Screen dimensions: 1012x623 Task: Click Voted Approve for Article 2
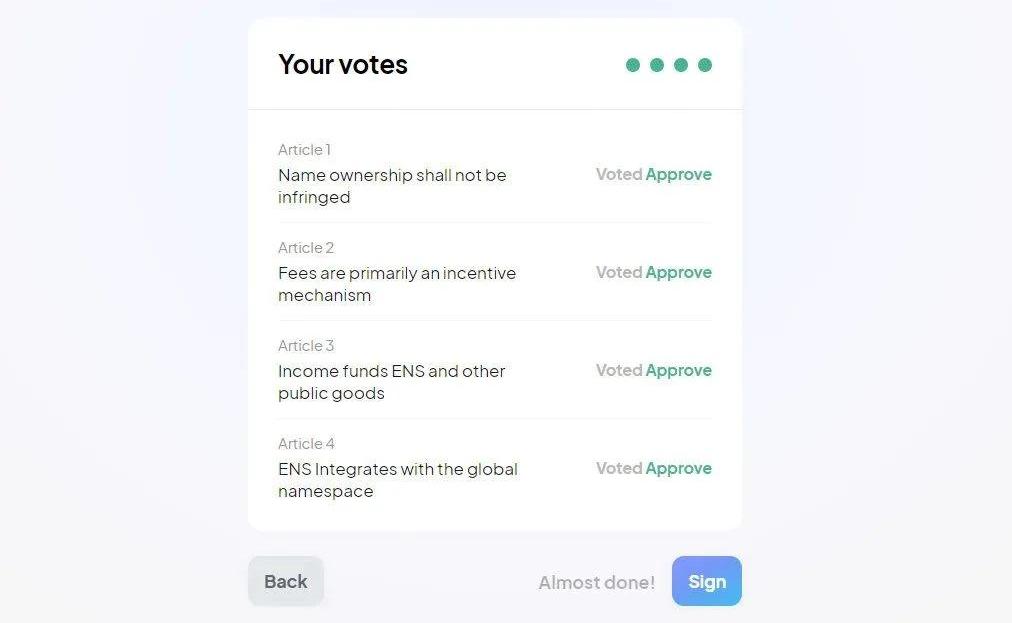654,272
